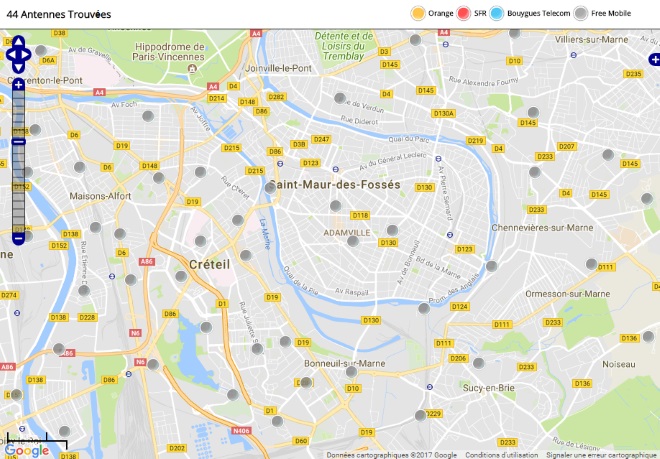The image size is (660, 459).
Task: Select the antenna marker above the D145 label near Rue Alexandre Fourny
Action: [x=533, y=112]
